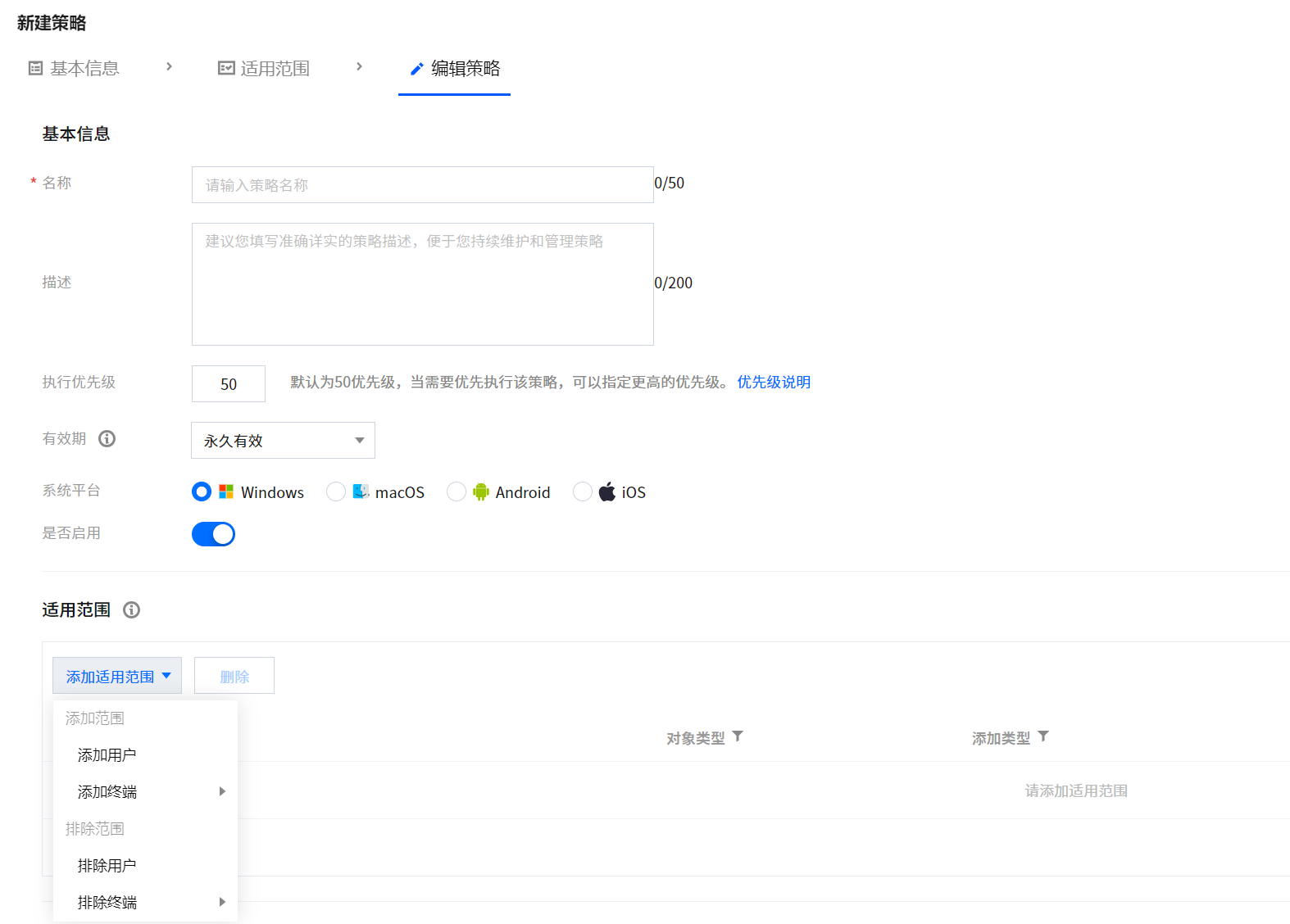Click the info icon beside 有效期
1290x924 pixels.
(107, 439)
